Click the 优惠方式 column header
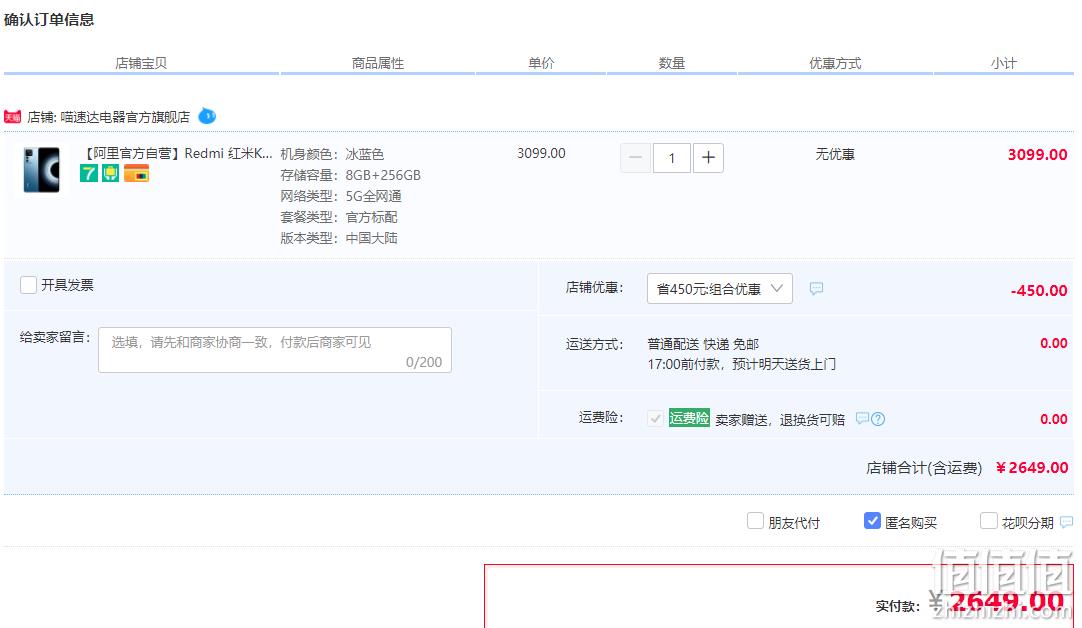1082x628 pixels. (x=835, y=63)
